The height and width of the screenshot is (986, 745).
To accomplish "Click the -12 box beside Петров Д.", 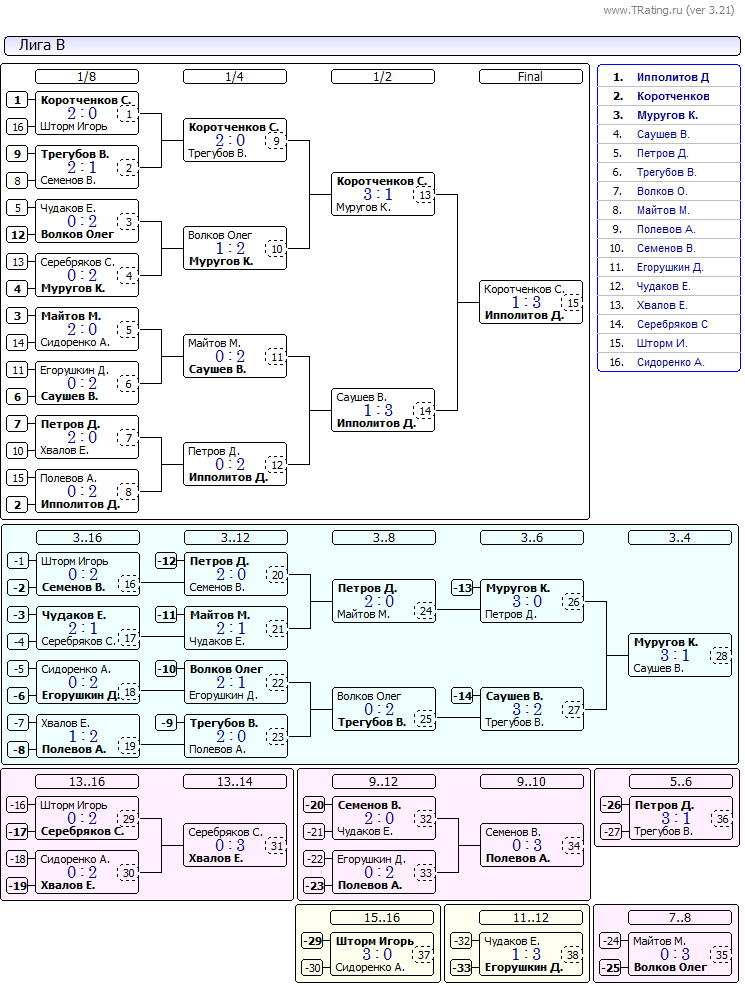I will [x=167, y=561].
